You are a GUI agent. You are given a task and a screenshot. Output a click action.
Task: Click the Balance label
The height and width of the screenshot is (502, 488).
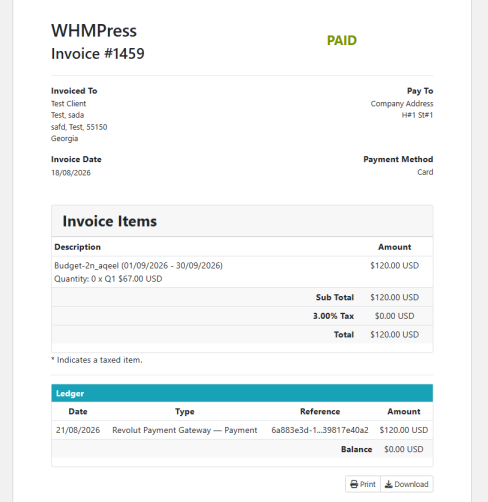tap(356, 449)
